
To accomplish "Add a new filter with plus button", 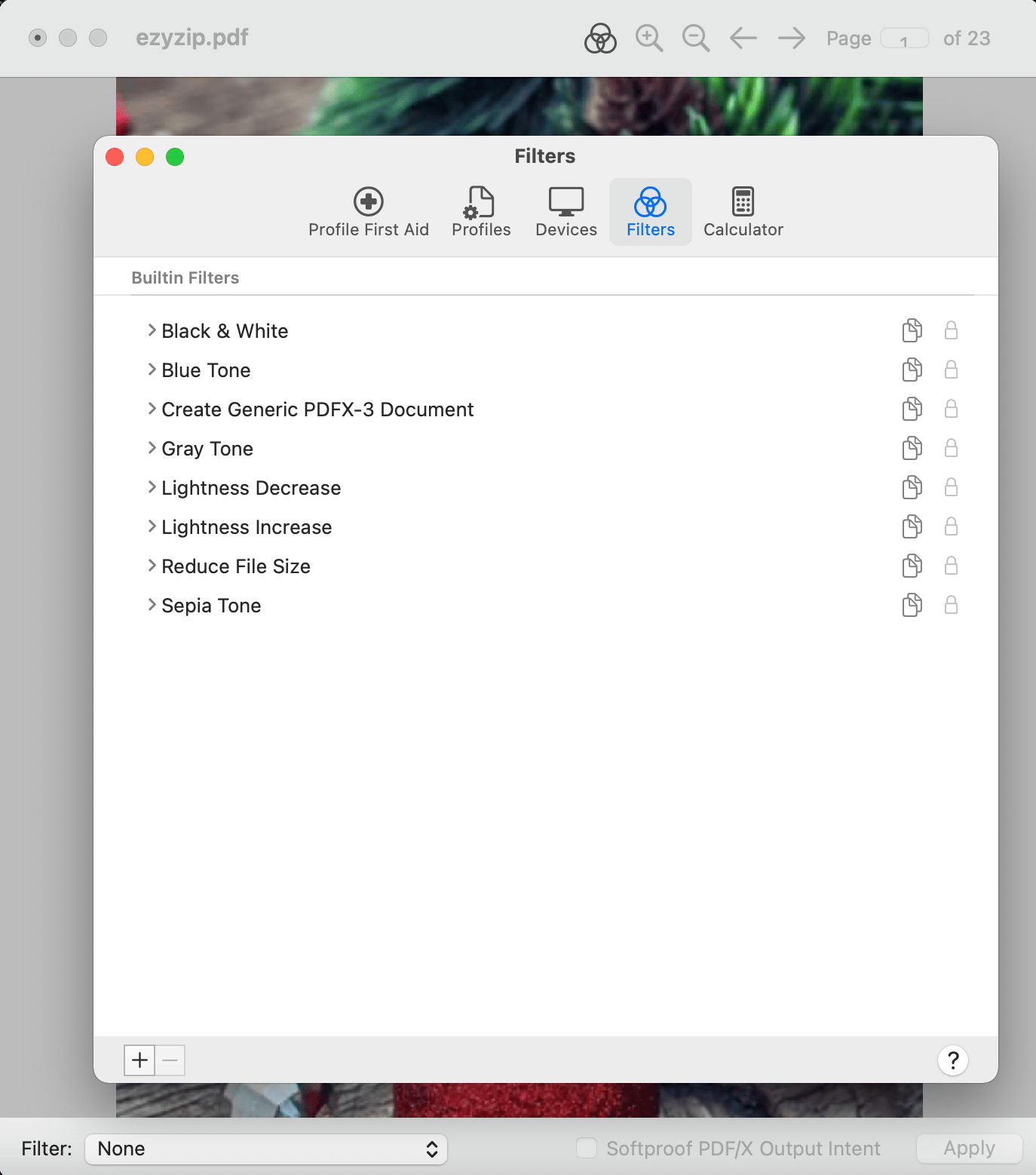I will click(x=139, y=1060).
